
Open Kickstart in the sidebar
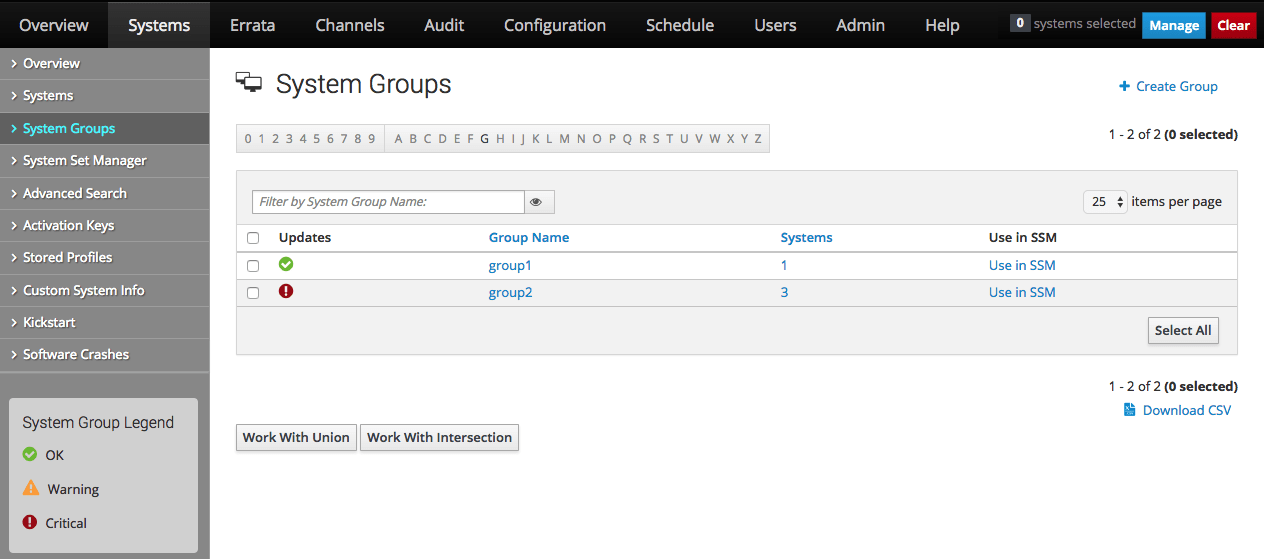pos(105,322)
